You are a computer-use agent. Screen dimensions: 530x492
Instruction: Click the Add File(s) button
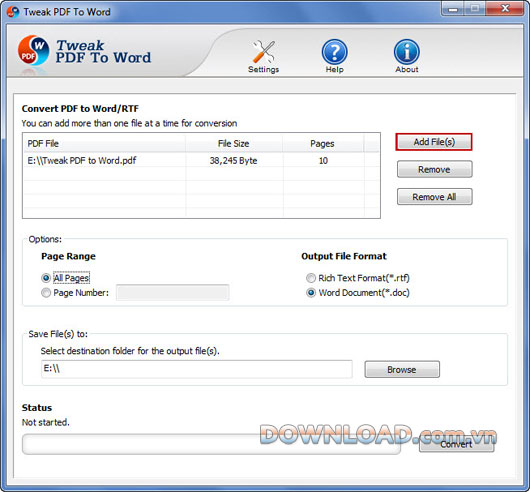(x=434, y=142)
